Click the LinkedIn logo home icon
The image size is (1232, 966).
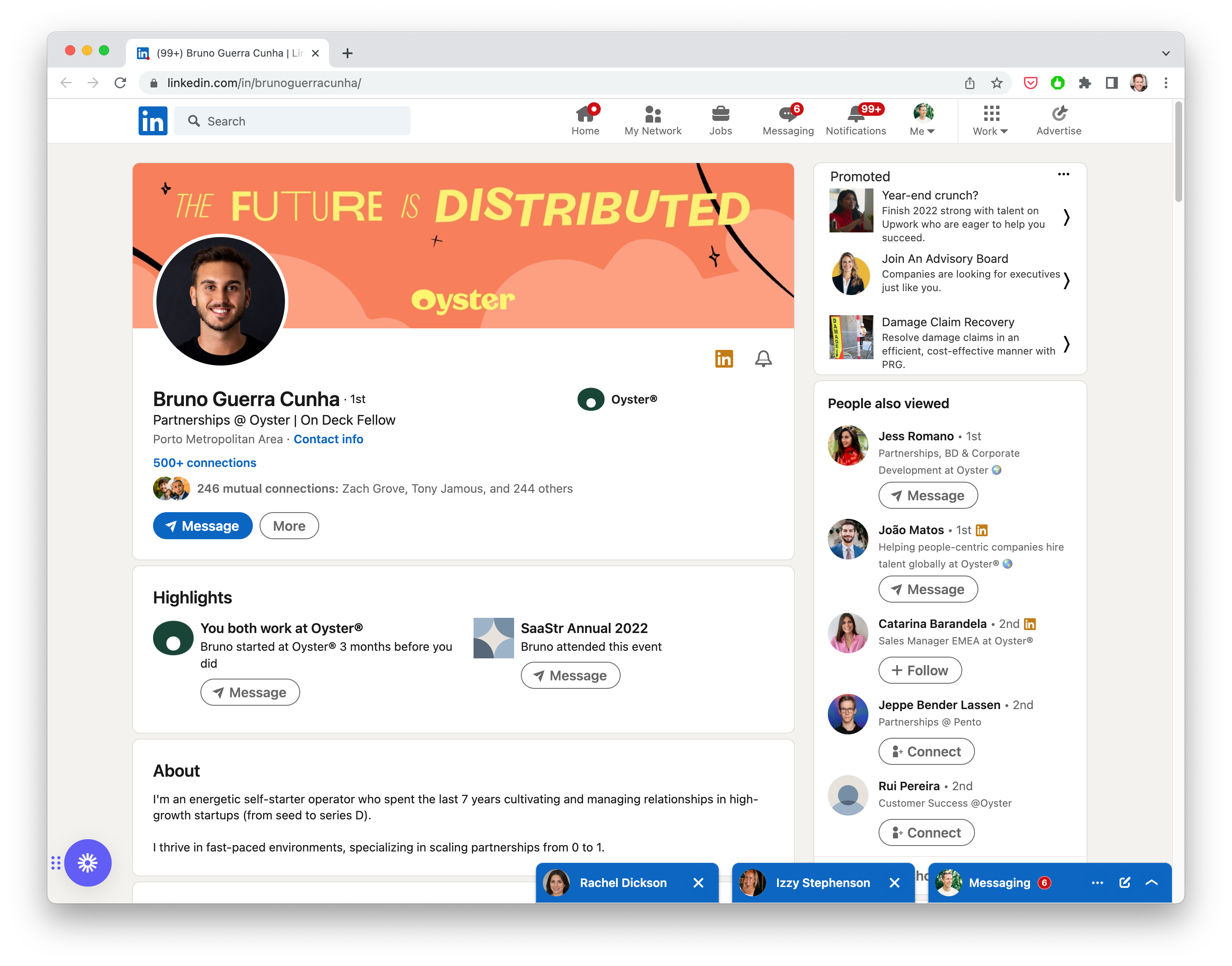point(153,121)
